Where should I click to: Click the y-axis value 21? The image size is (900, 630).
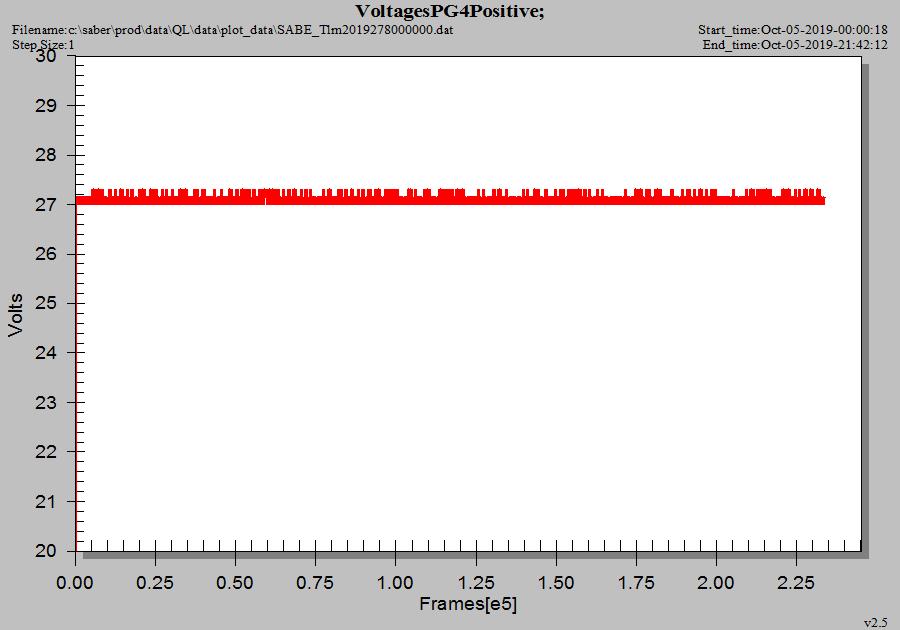click(46, 501)
